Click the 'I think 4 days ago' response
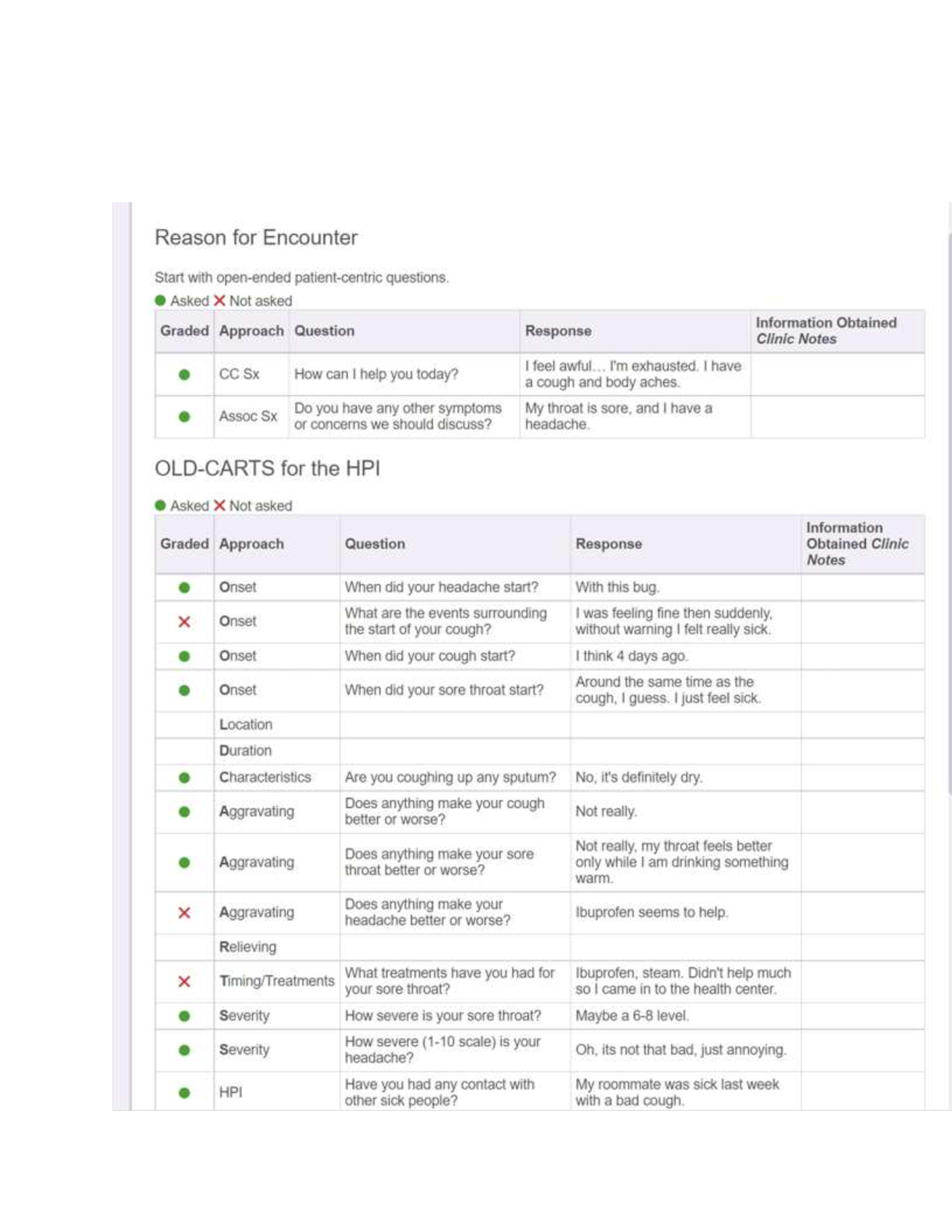 click(x=631, y=656)
